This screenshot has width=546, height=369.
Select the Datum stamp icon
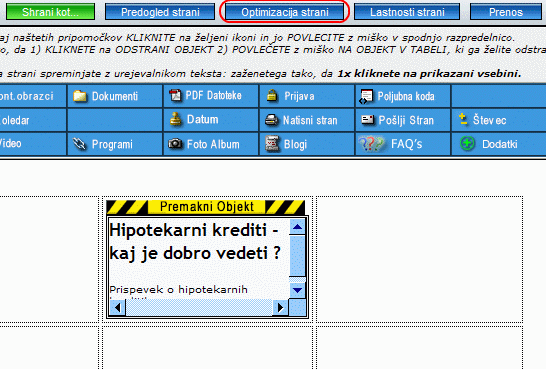[176, 119]
